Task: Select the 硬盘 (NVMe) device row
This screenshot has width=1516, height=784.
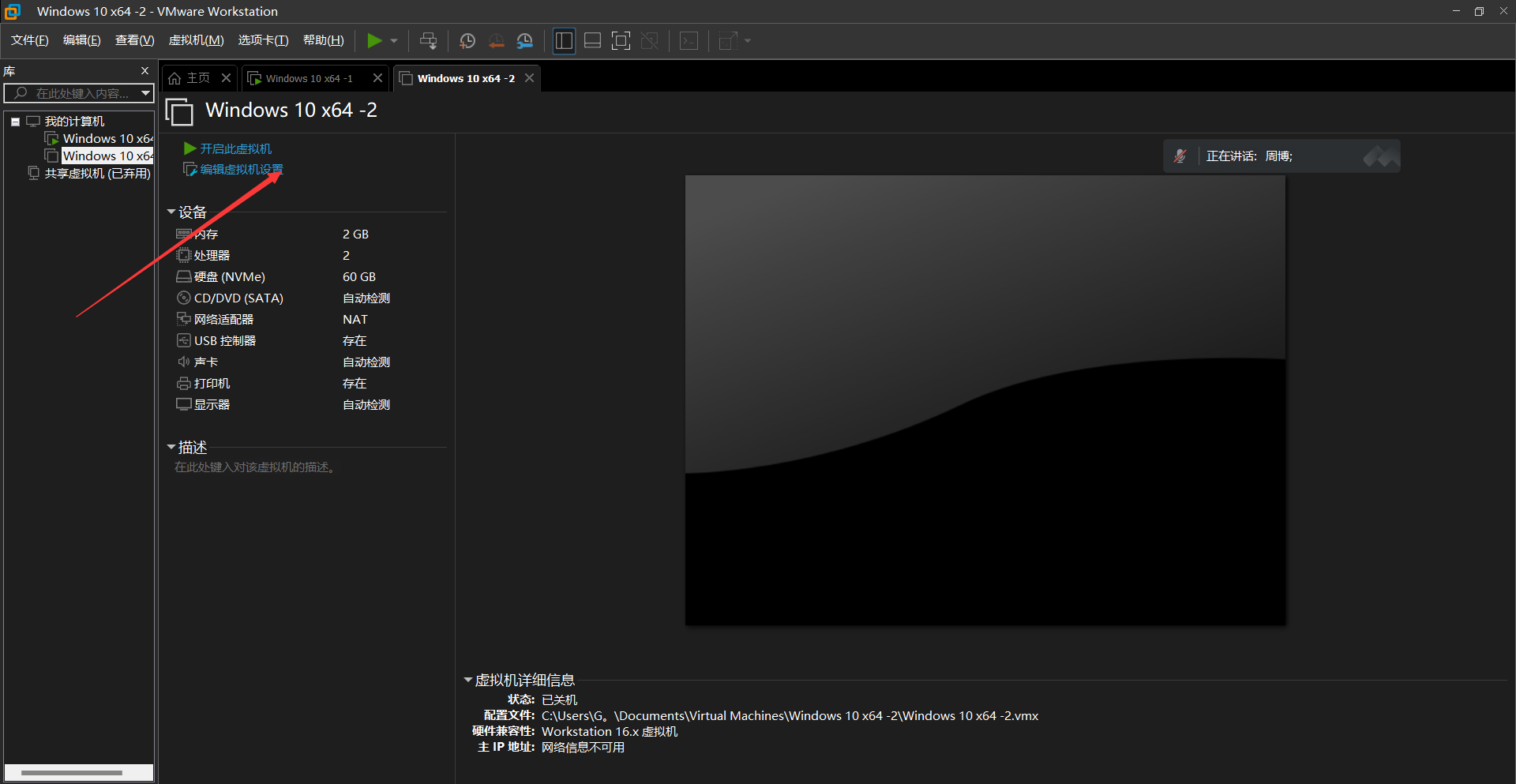Action: (x=310, y=277)
